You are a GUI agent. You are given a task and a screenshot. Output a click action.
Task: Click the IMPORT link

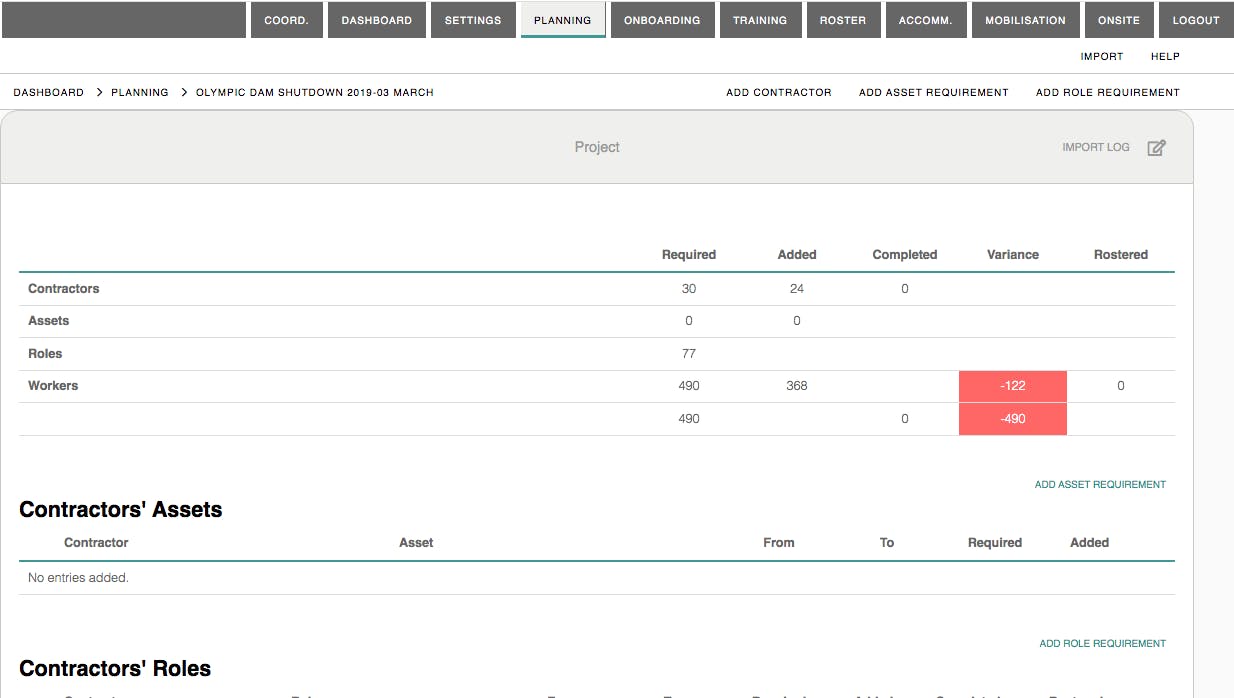click(x=1102, y=57)
